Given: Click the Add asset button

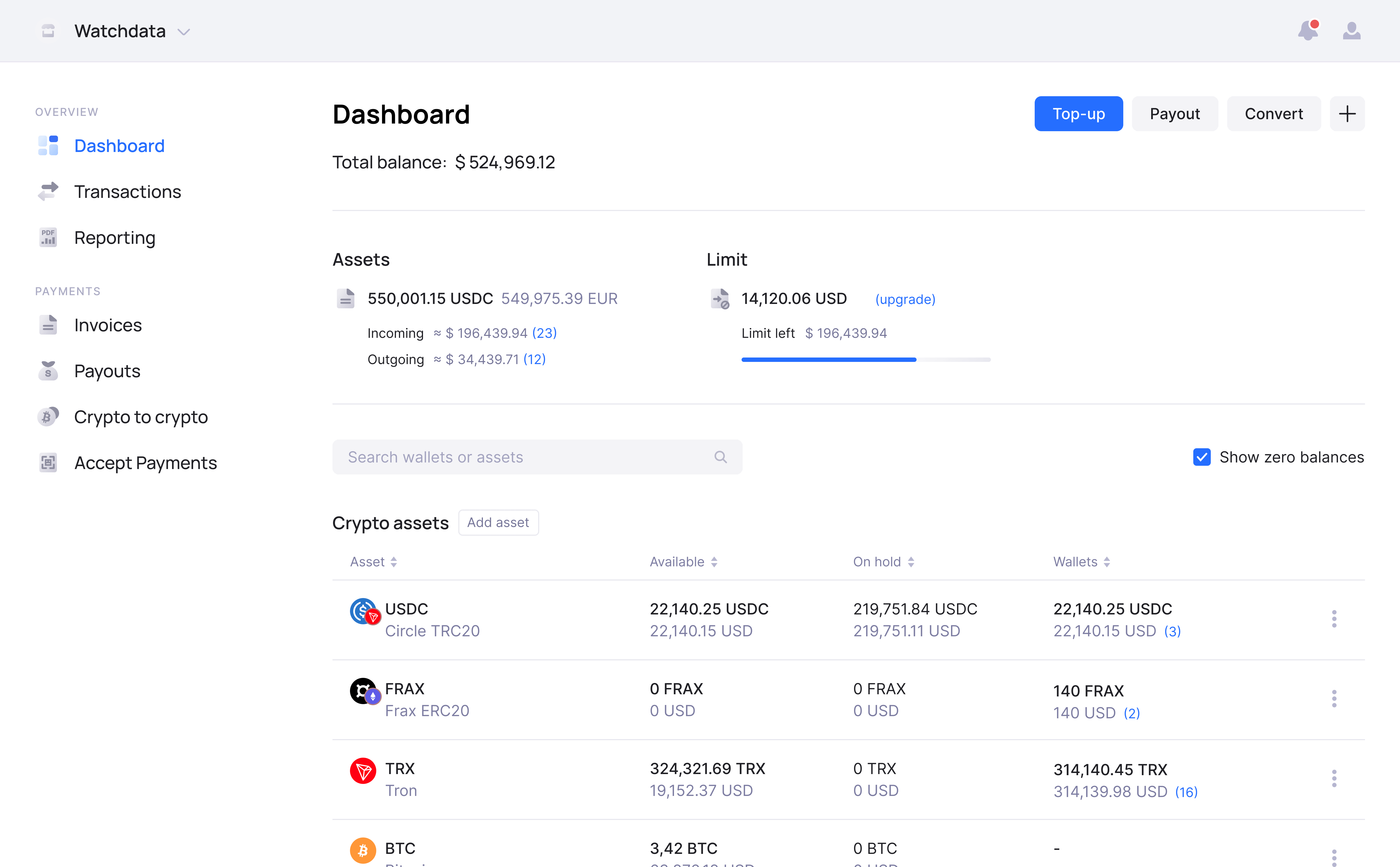Looking at the screenshot, I should 498,522.
